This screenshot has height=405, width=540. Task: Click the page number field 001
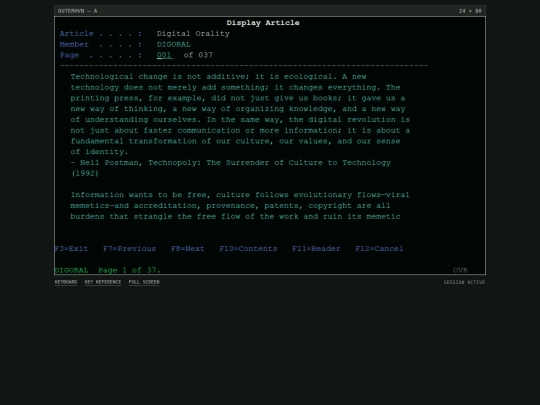165,55
